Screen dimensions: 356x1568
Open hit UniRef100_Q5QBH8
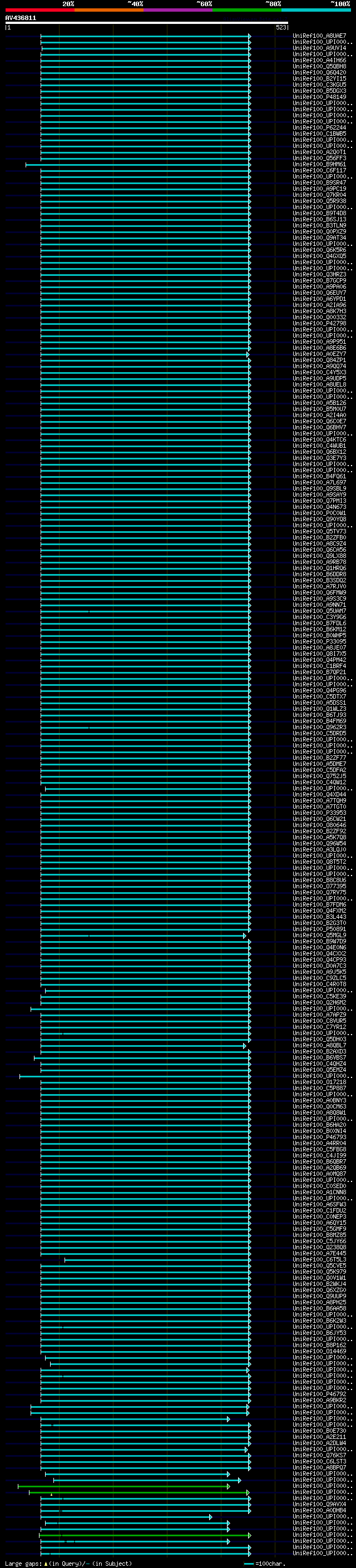[x=319, y=66]
